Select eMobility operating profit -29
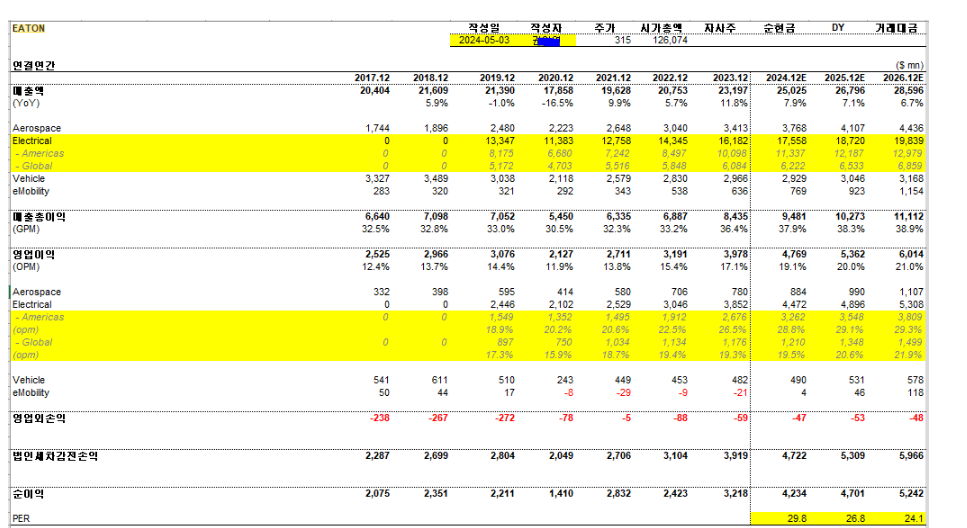This screenshot has width=967, height=528. (x=624, y=393)
